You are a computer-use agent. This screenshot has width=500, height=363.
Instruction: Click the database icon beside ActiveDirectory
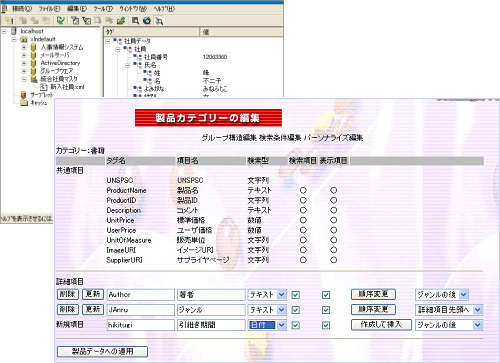point(33,63)
